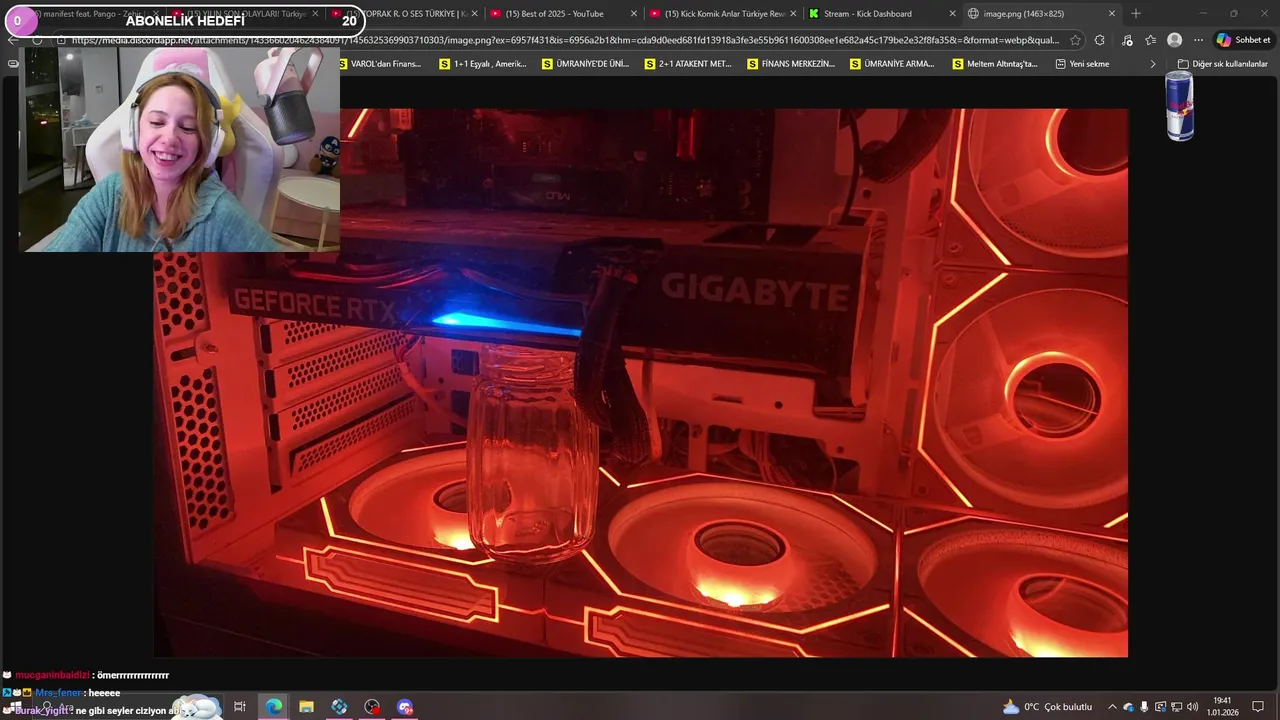The width and height of the screenshot is (1280, 720).
Task: Open the browser profile avatar
Action: 1174,40
